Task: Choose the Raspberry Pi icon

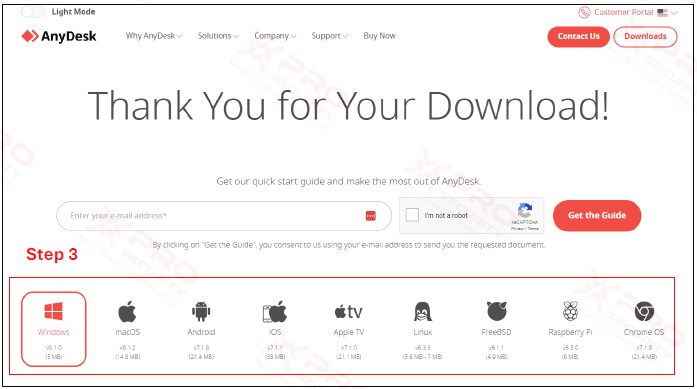Action: point(570,311)
